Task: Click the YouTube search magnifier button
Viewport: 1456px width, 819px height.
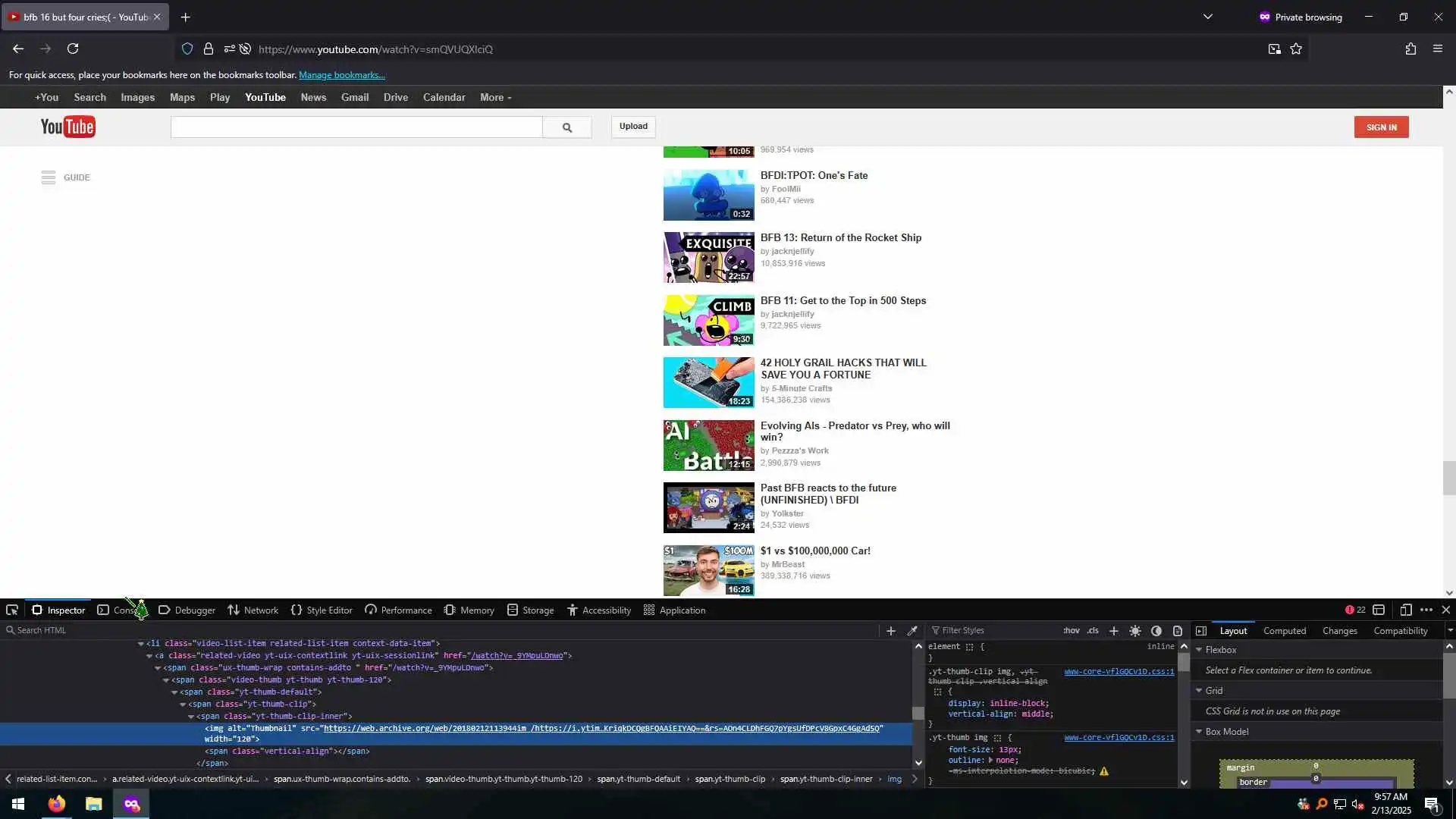Action: point(566,127)
